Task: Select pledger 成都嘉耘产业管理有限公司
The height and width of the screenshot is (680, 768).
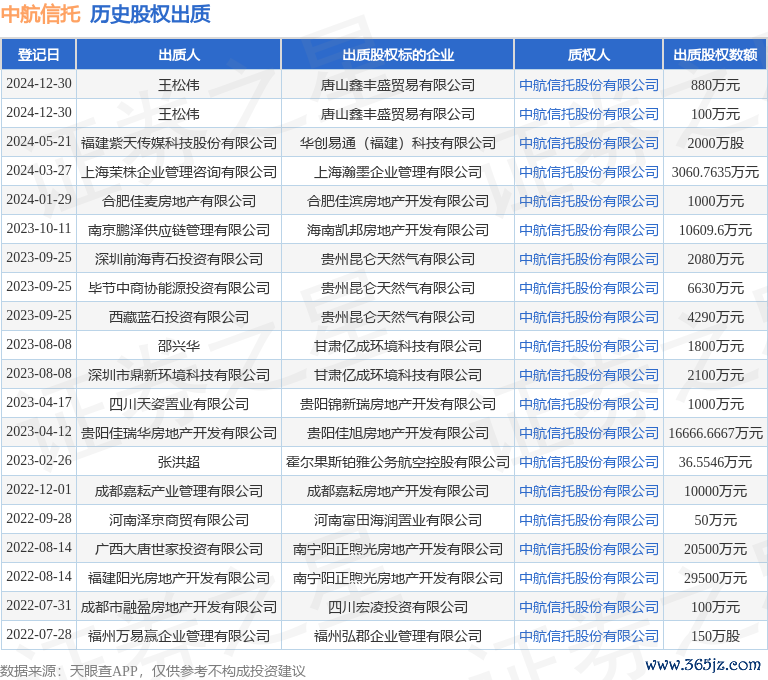Action: click(179, 491)
